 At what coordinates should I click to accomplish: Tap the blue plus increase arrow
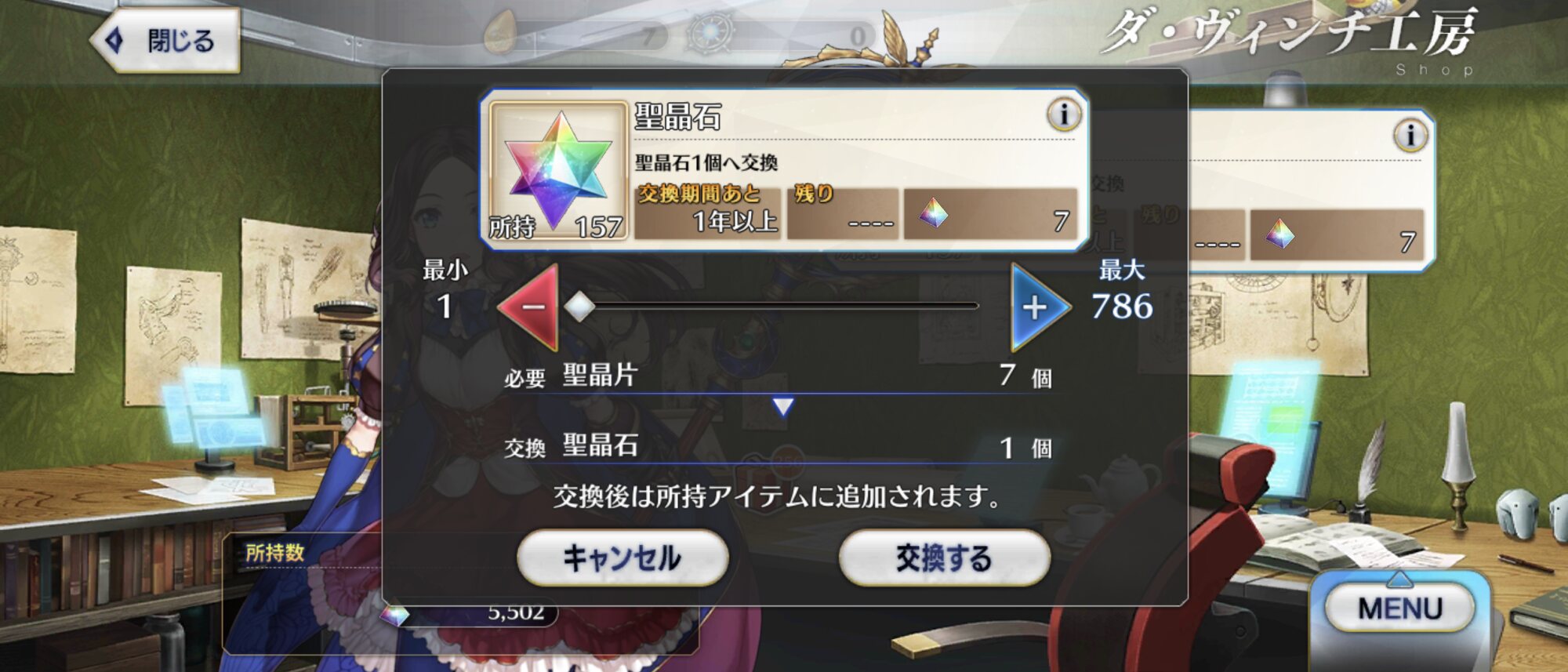click(x=1038, y=307)
